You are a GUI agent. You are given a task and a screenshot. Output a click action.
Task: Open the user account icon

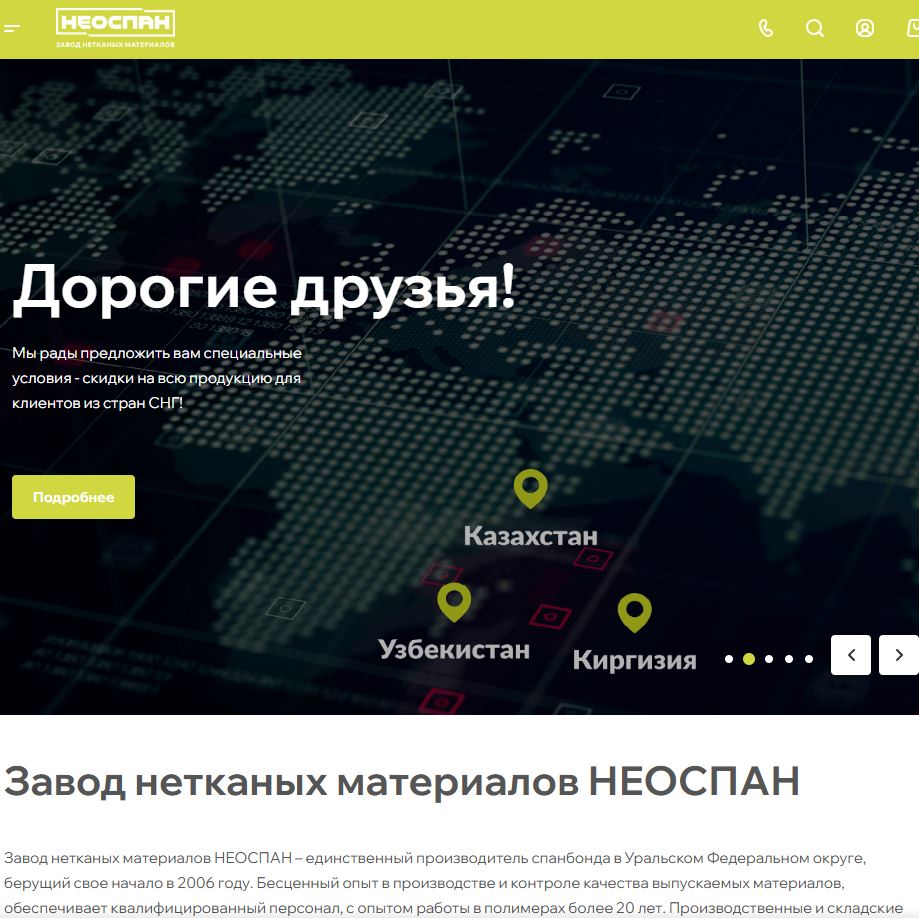tap(863, 29)
